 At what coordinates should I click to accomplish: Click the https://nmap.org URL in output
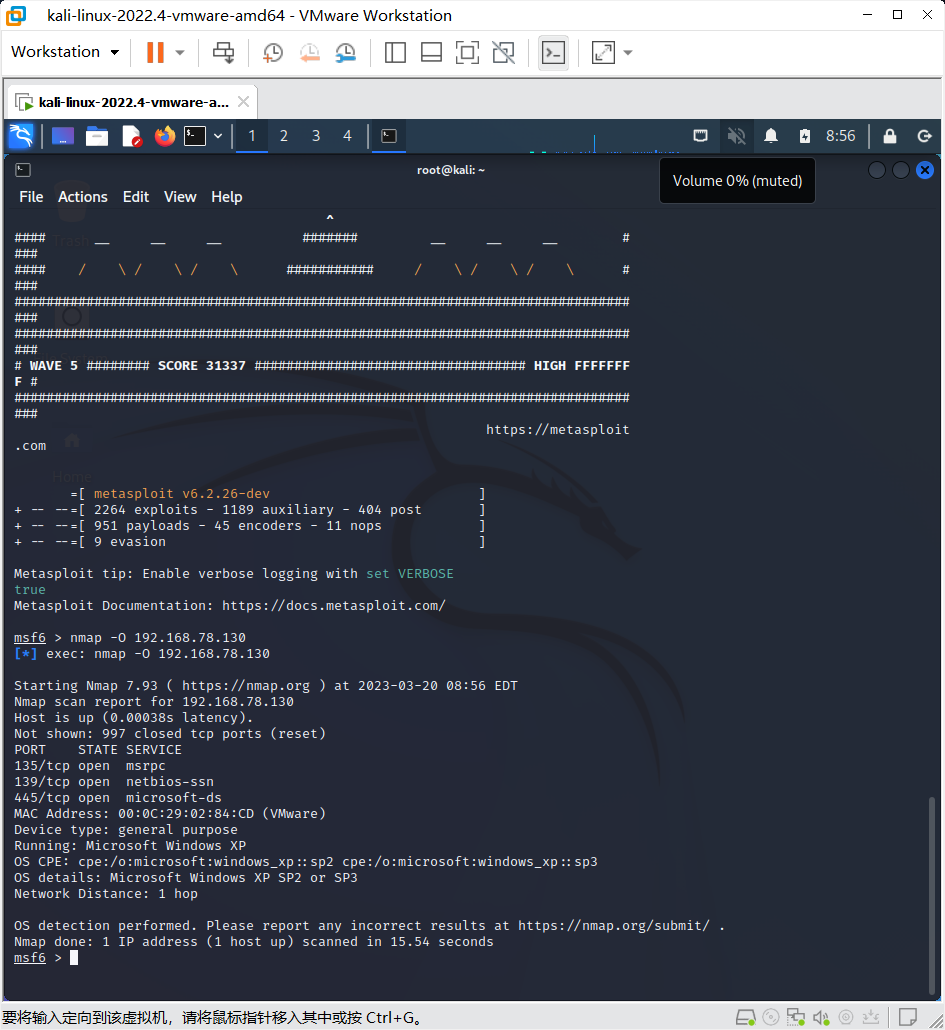[246, 686]
